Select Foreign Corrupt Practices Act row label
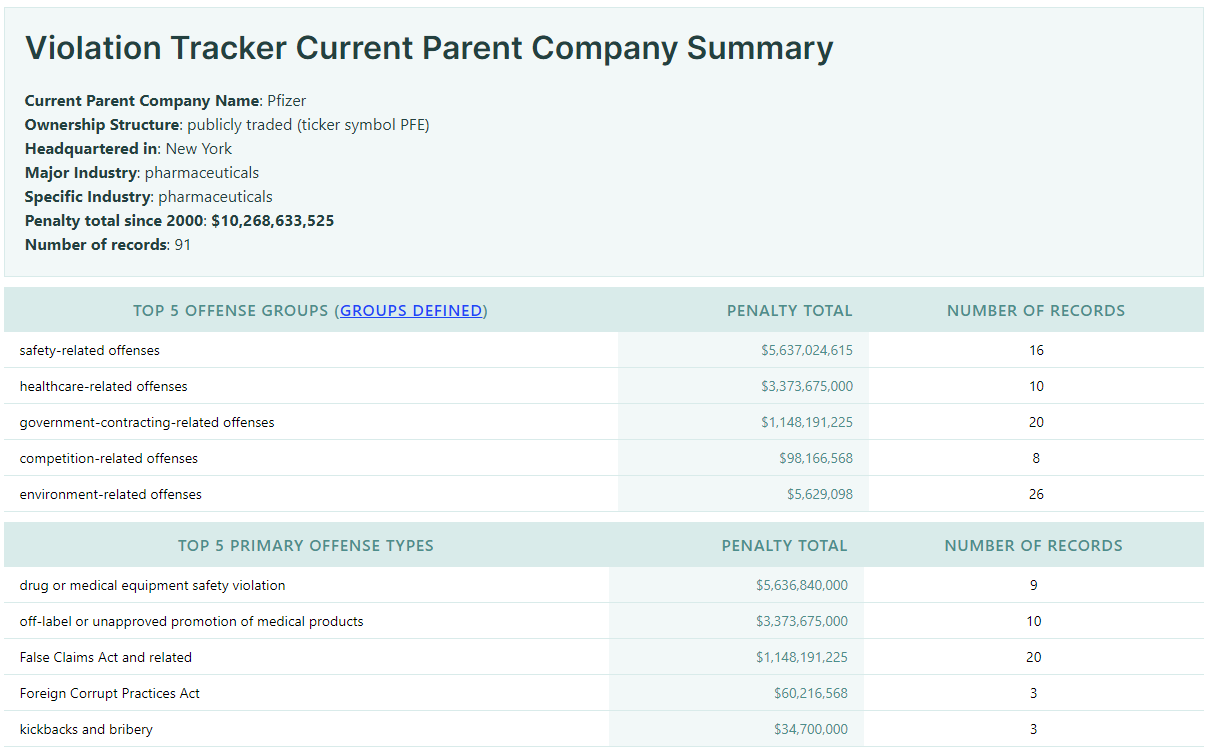The image size is (1211, 748). pyautogui.click(x=110, y=694)
